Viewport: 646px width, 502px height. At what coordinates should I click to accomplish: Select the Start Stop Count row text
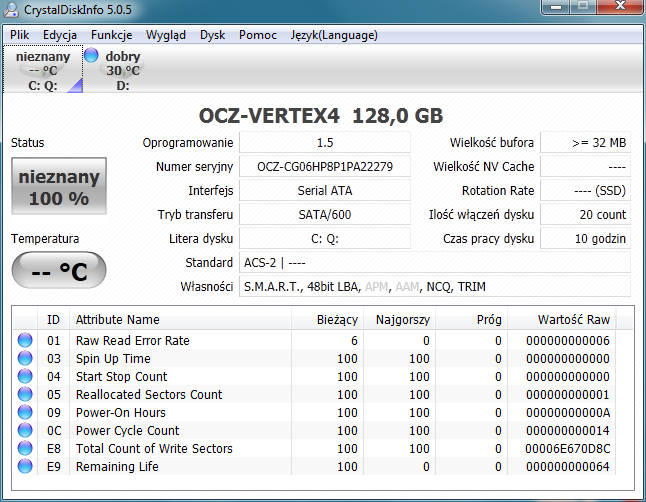122,376
